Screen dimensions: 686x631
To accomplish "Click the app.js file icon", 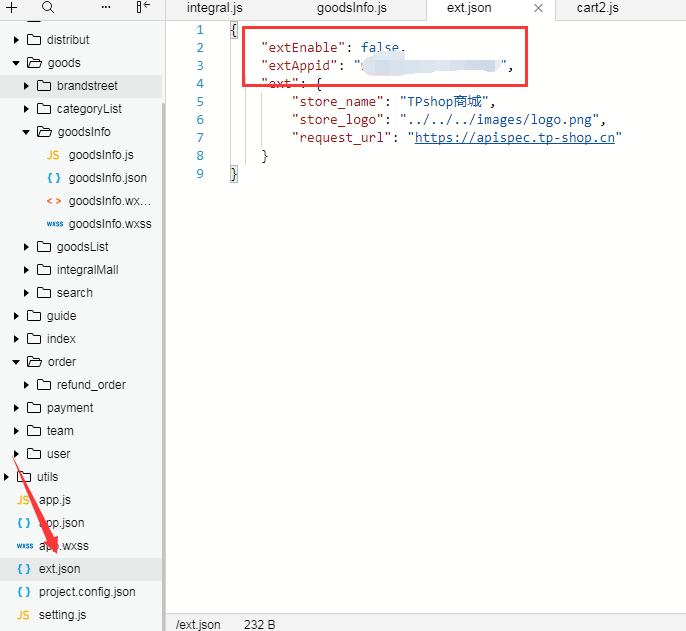I will tap(24, 500).
